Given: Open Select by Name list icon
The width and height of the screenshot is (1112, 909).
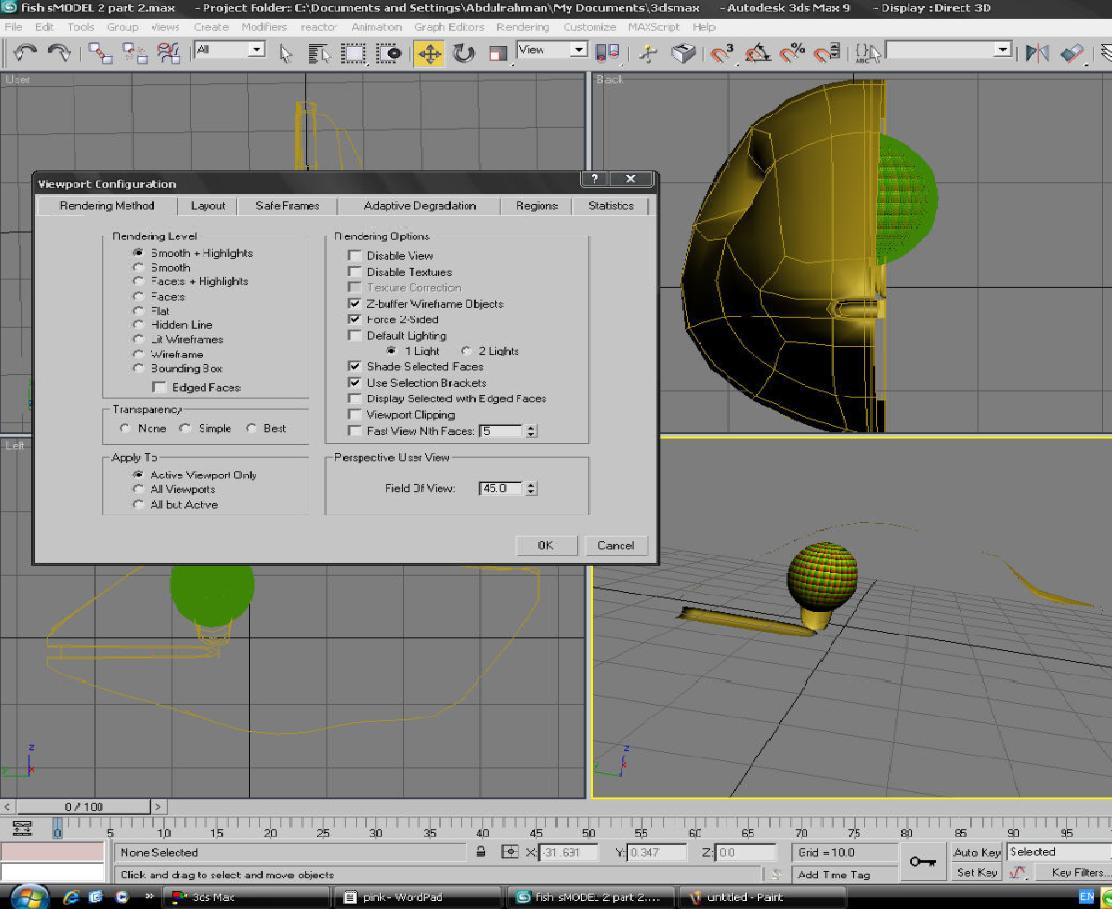Looking at the screenshot, I should tap(319, 54).
